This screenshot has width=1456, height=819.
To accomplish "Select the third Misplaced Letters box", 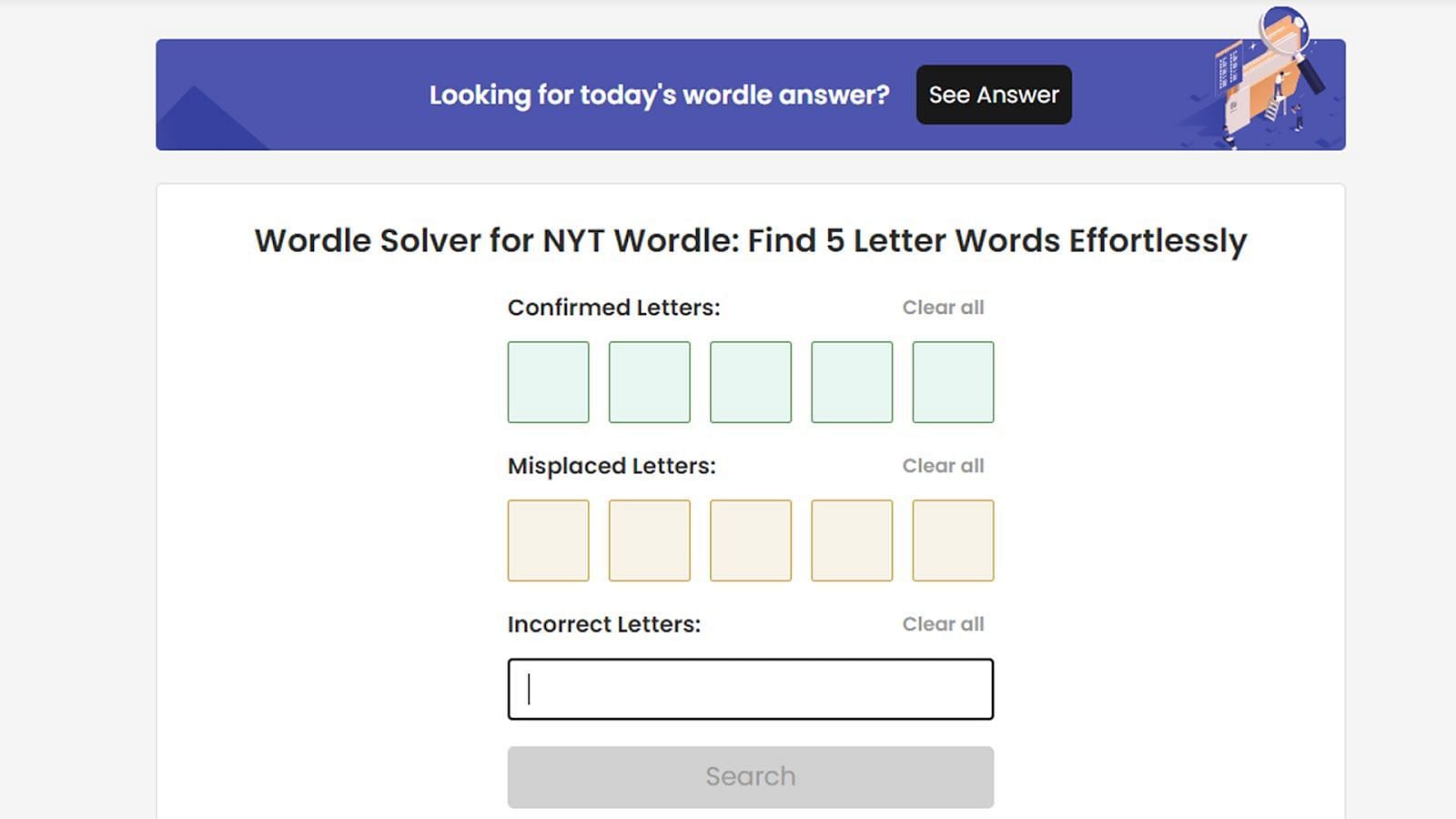I will click(750, 541).
